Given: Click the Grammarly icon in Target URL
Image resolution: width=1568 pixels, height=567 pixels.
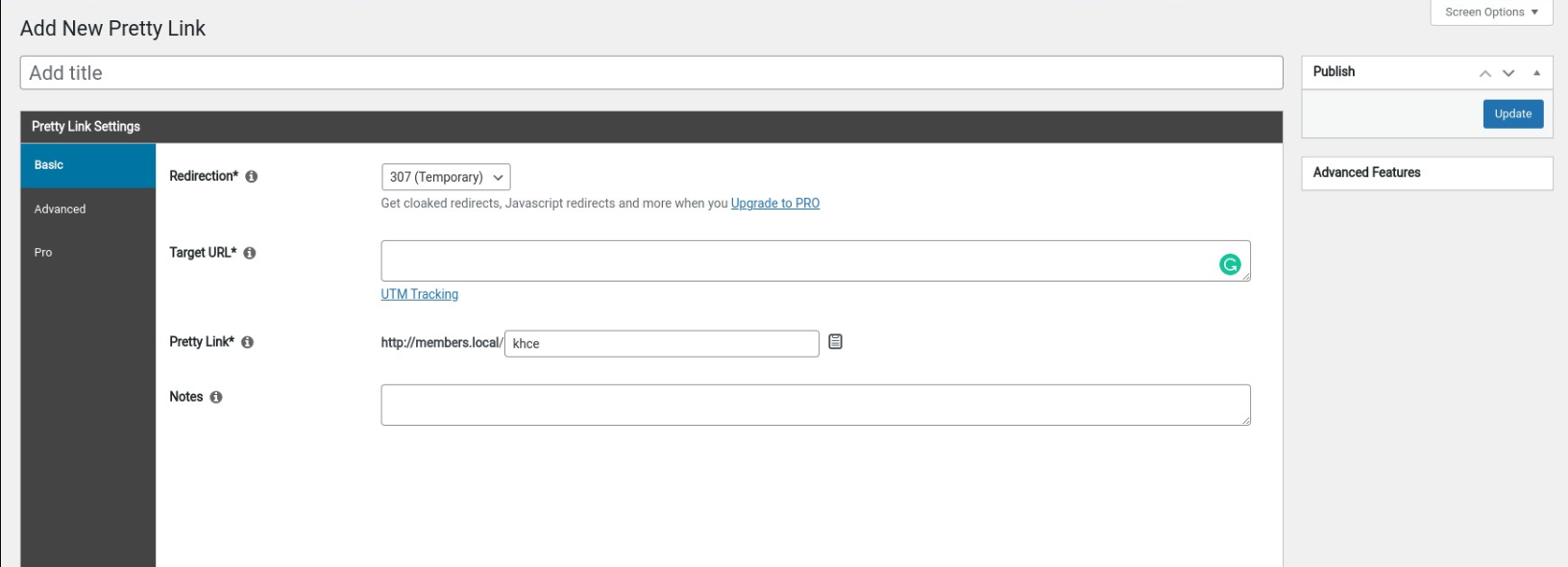Looking at the screenshot, I should point(1230,264).
